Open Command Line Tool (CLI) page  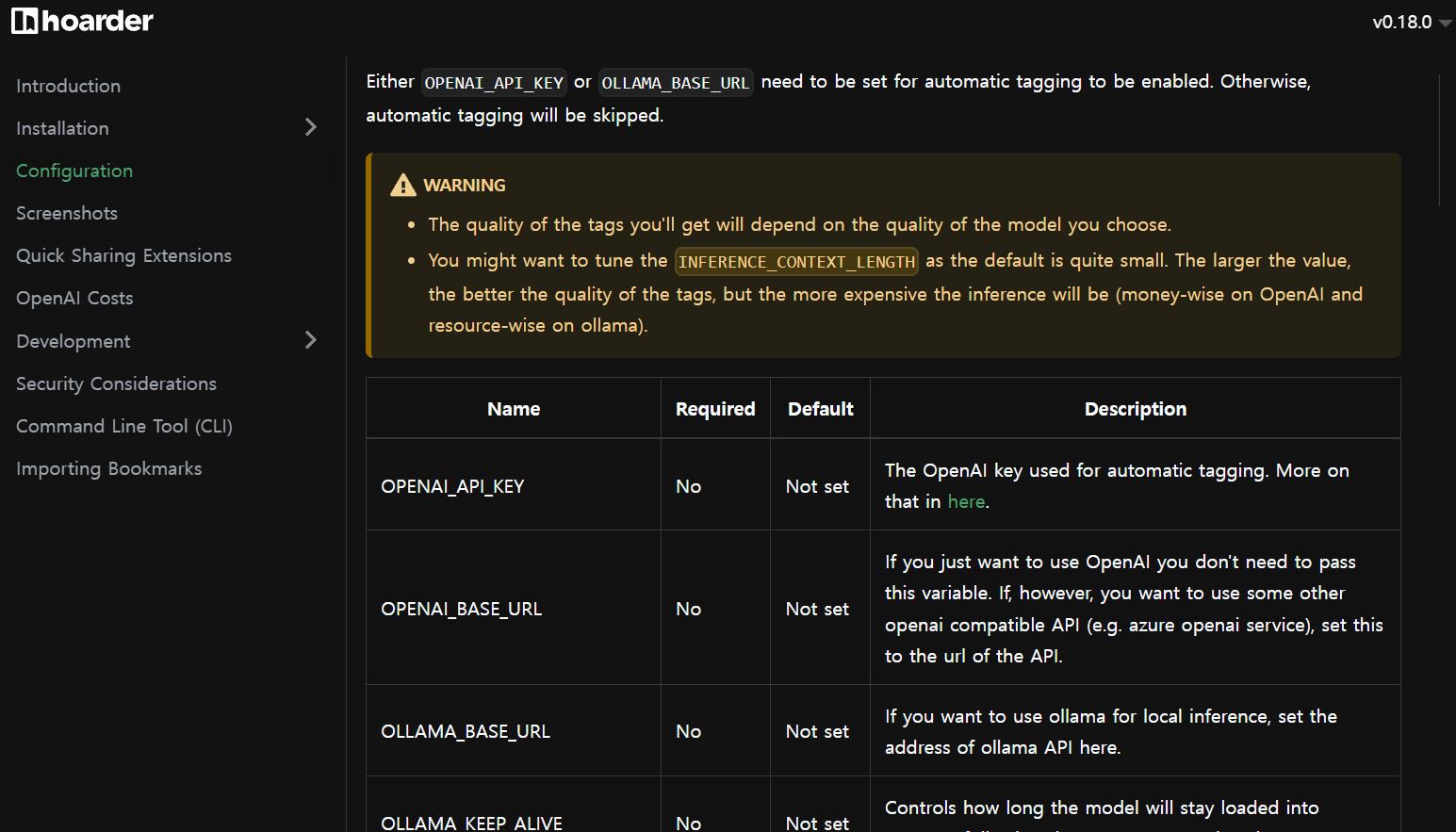[x=124, y=426]
